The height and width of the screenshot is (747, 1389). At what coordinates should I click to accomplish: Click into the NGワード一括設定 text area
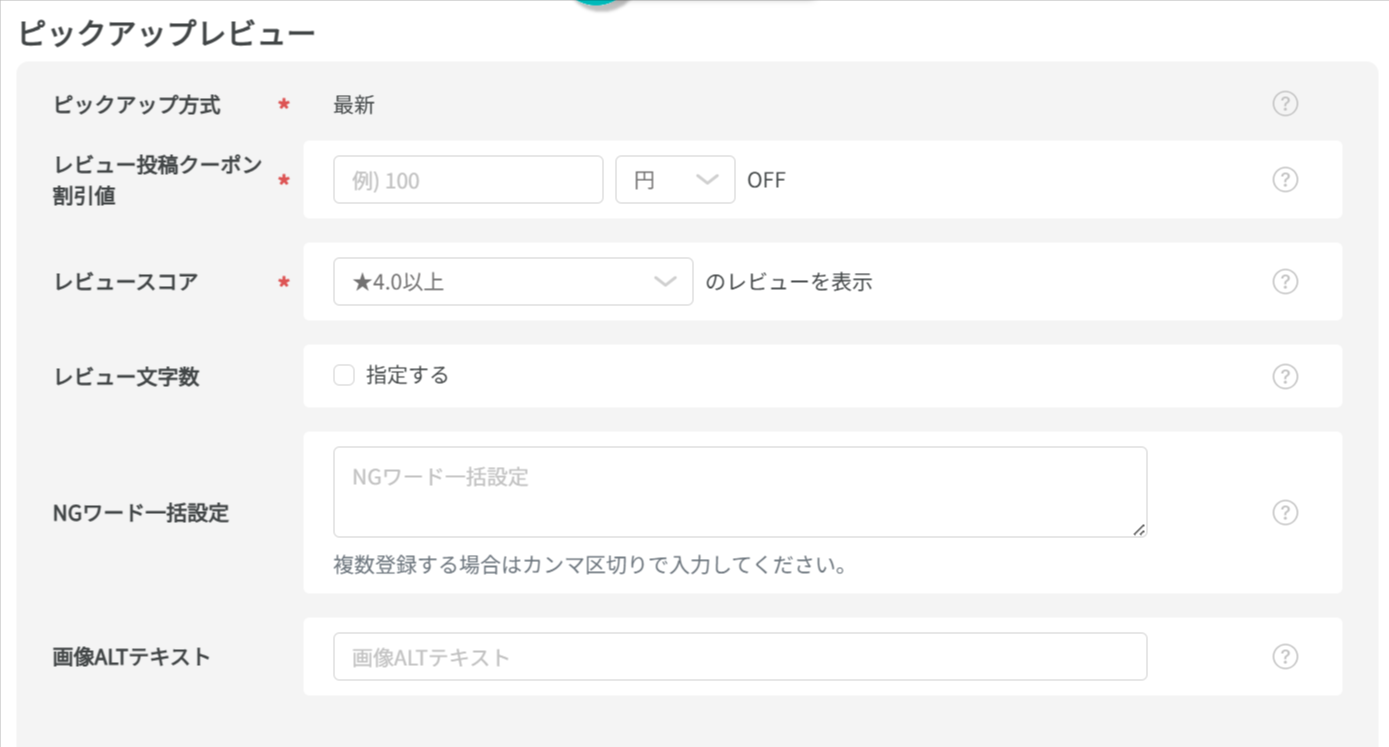pyautogui.click(x=739, y=492)
